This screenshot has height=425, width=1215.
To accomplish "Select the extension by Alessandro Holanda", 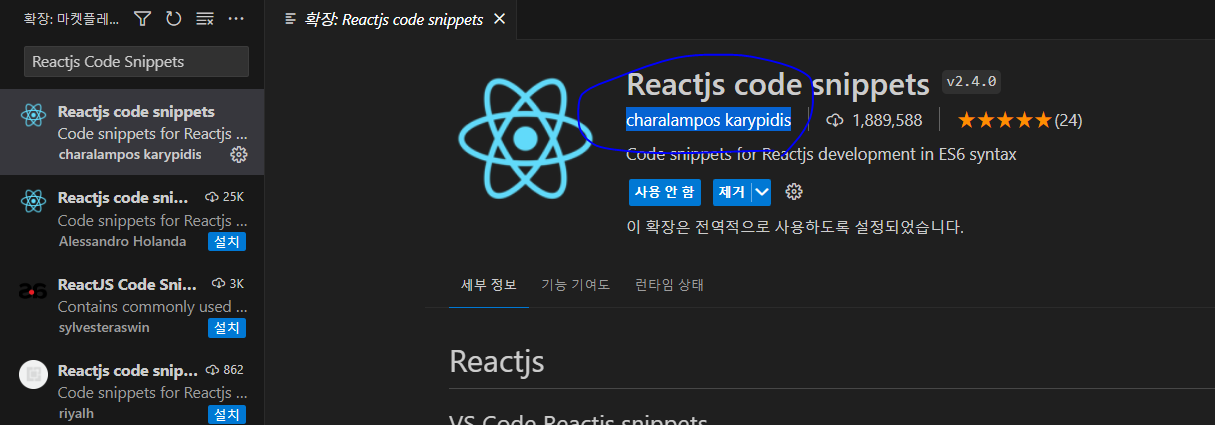I will 132,218.
